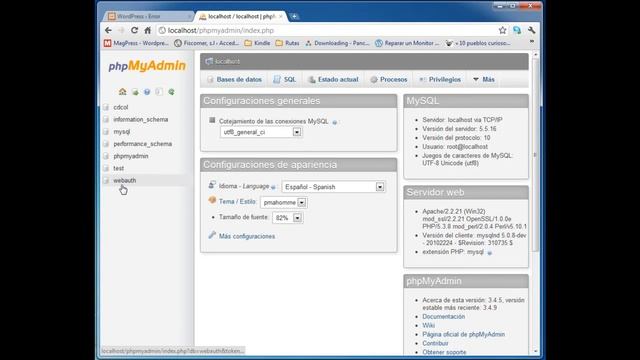This screenshot has width=640, height=360.
Task: Close the localhost phpMyAdmin browser tab
Action: [281, 16]
